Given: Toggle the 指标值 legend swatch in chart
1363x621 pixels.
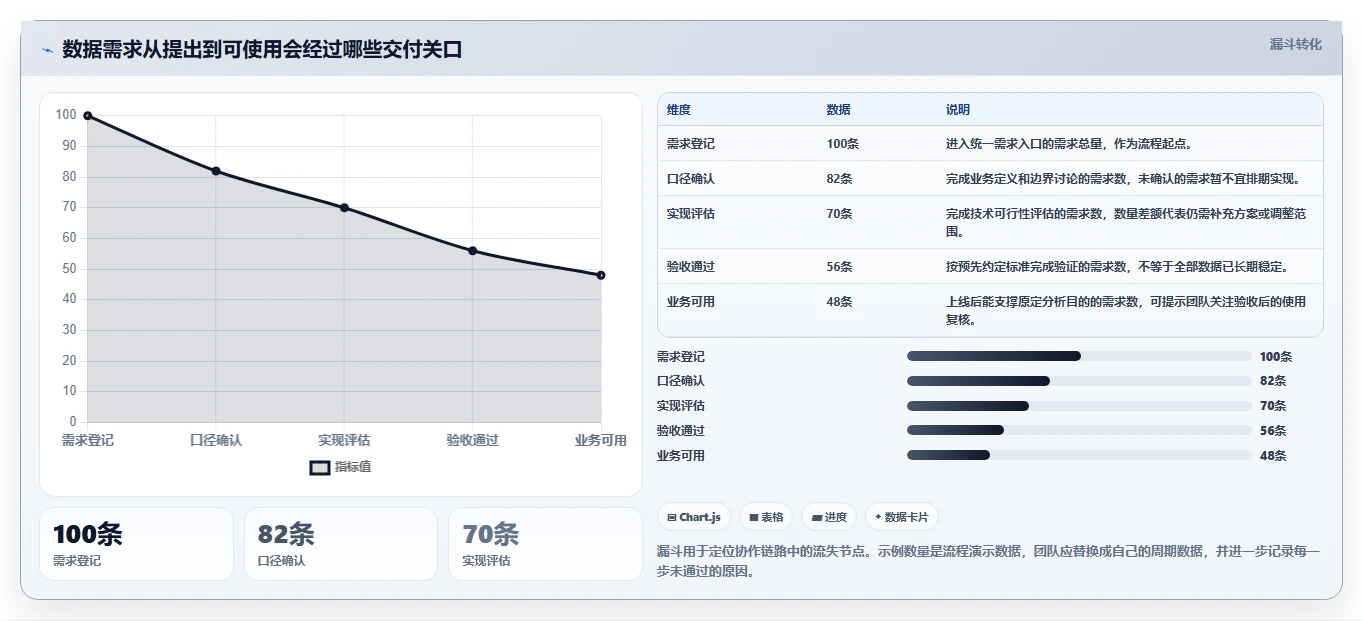Looking at the screenshot, I should point(319,467).
